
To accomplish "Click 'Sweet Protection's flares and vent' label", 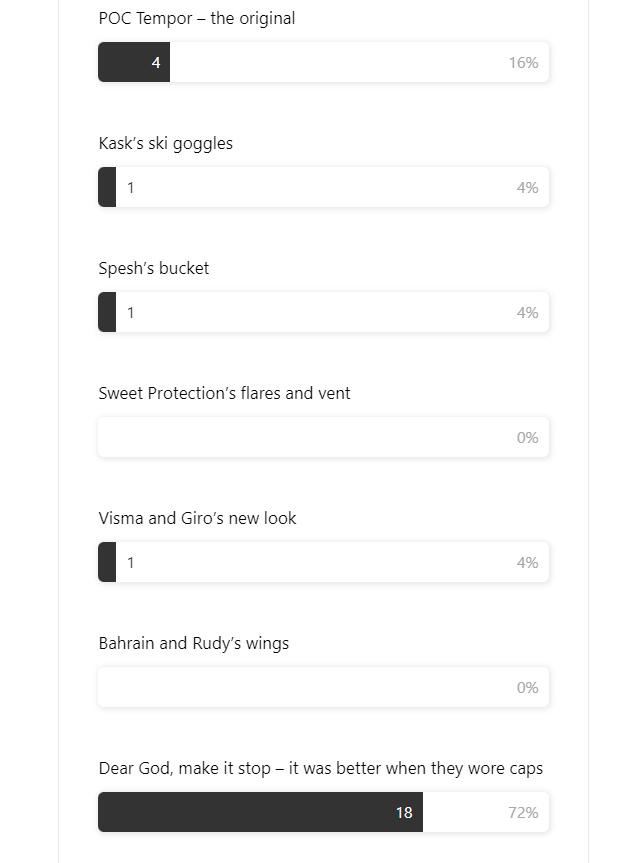I will [x=224, y=393].
